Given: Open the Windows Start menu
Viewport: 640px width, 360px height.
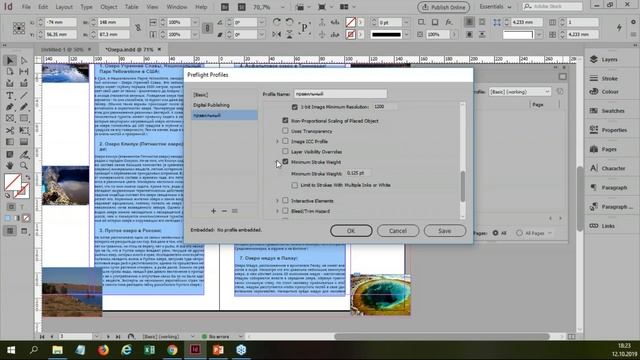Looking at the screenshot, I should click(x=11, y=350).
